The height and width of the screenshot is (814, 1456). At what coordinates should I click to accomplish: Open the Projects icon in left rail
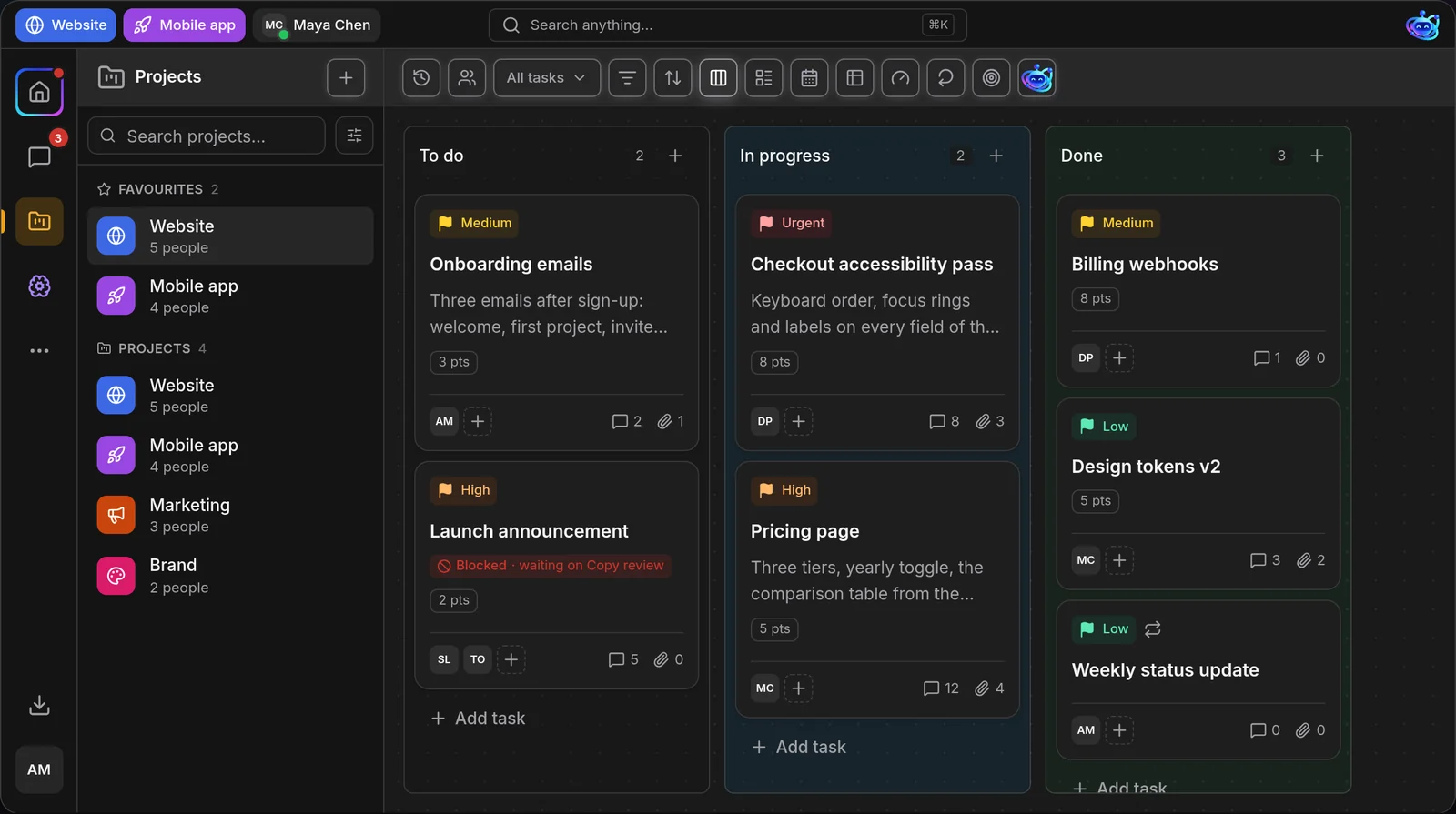click(x=39, y=221)
